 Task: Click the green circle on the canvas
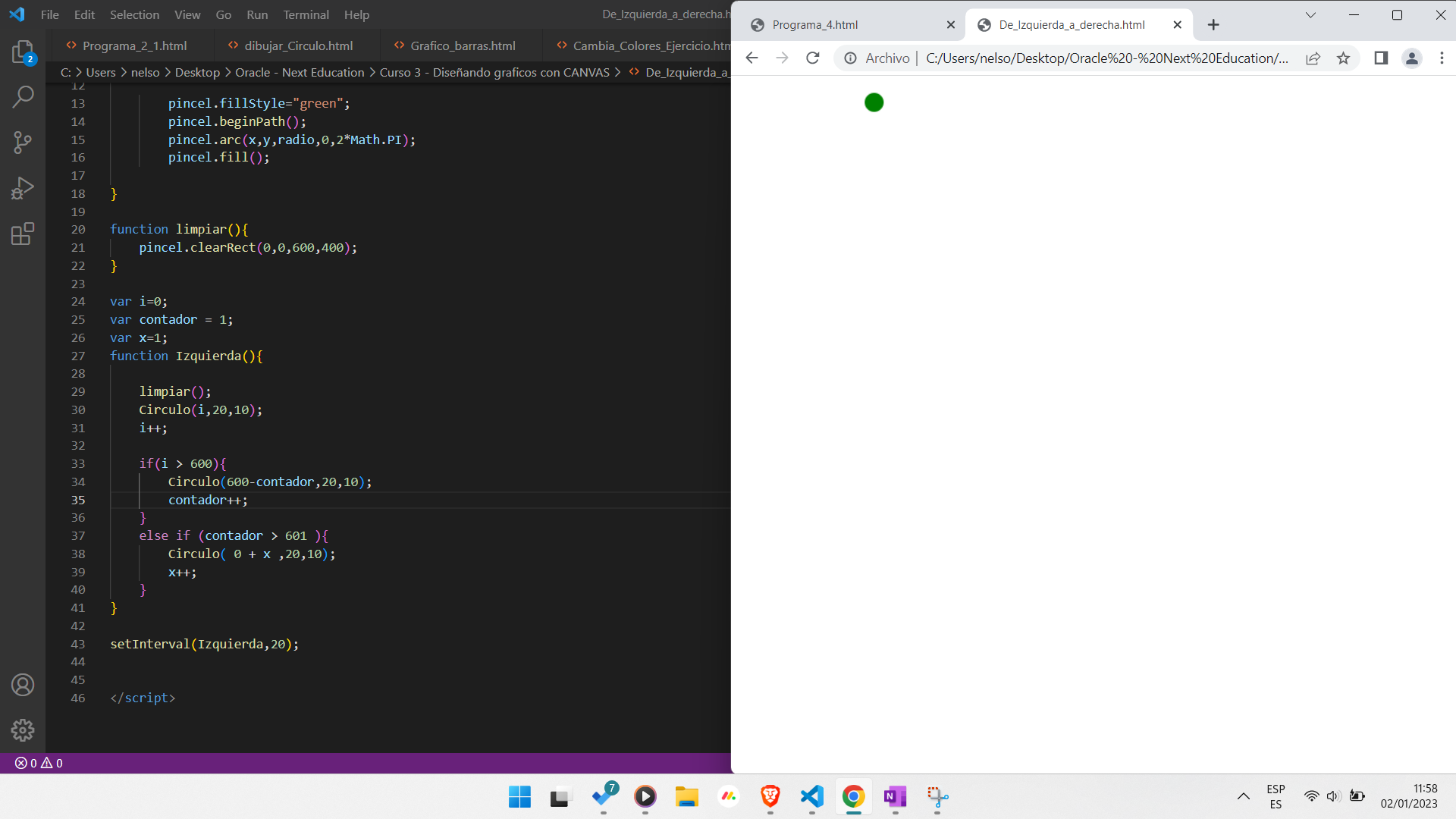[874, 102]
